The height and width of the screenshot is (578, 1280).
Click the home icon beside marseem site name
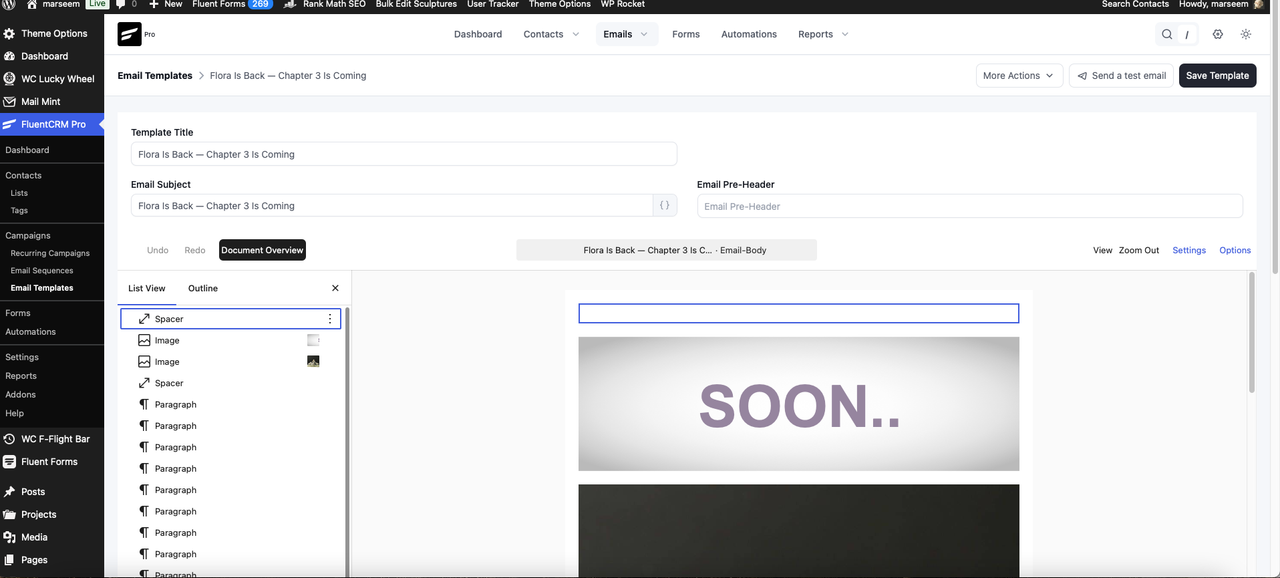point(31,4)
